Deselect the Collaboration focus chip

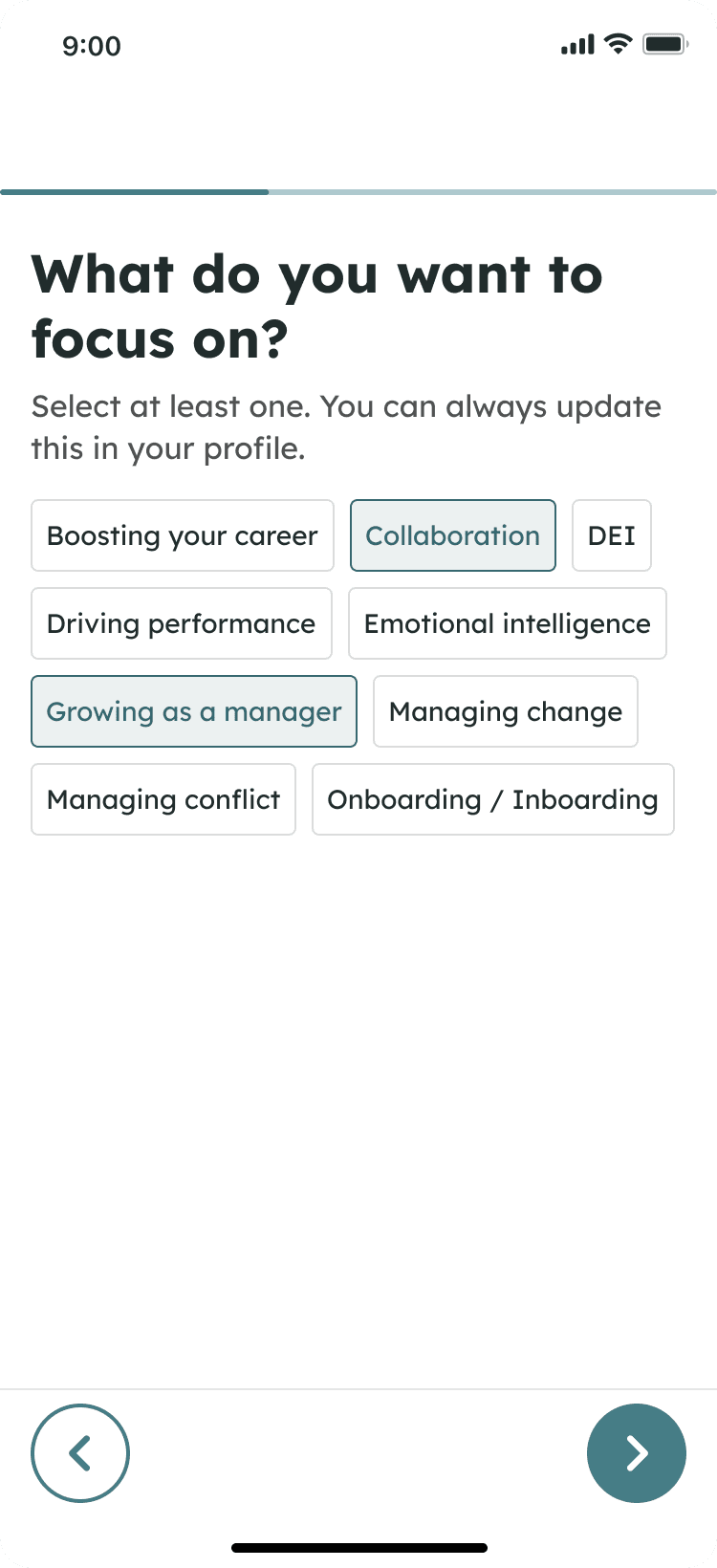453,535
